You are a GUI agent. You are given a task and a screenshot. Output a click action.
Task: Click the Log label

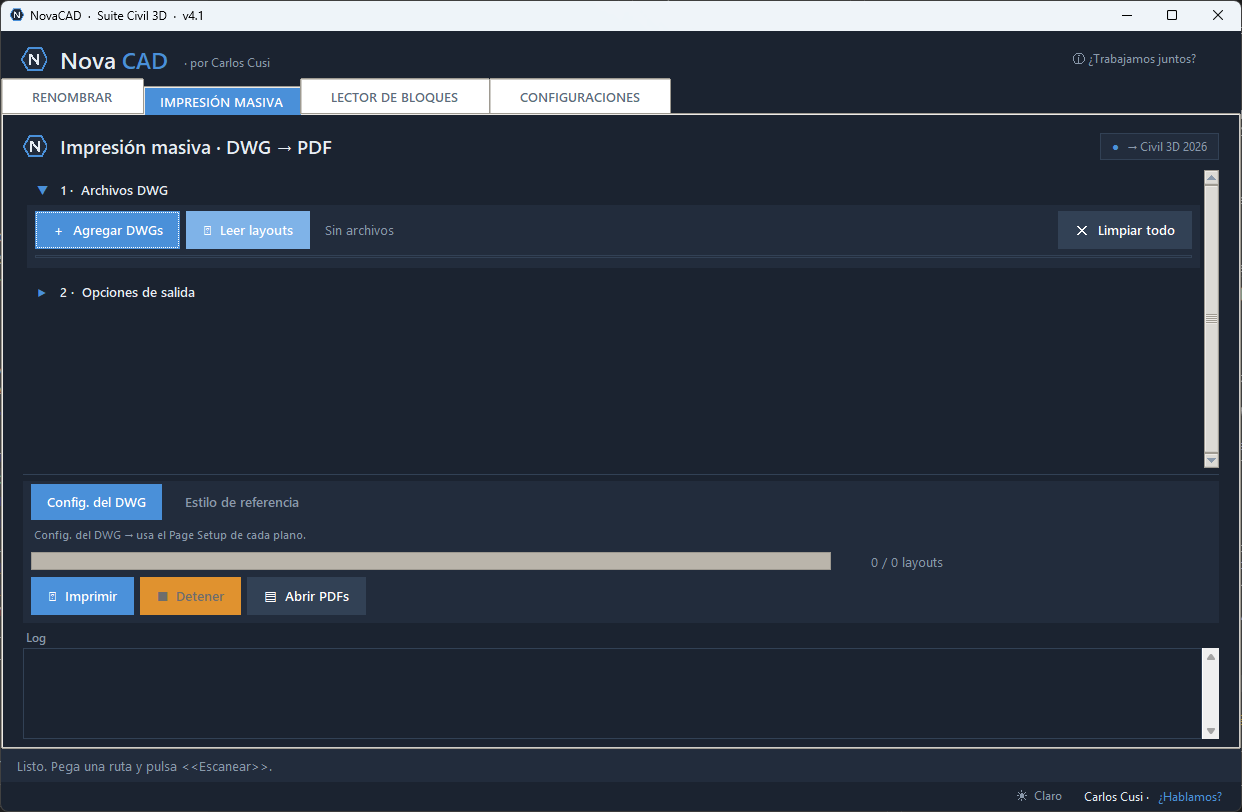click(36, 638)
